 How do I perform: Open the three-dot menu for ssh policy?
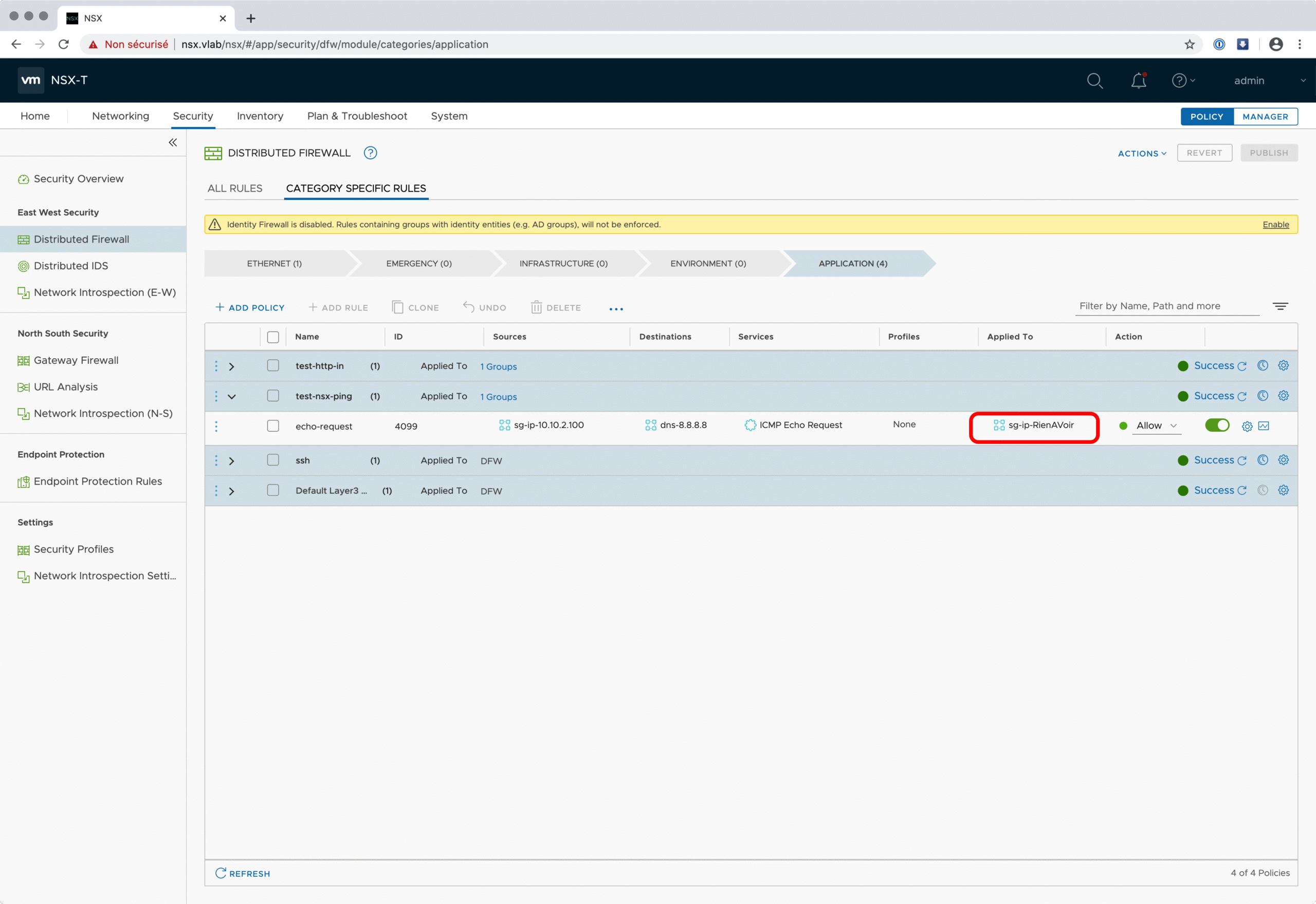pos(216,460)
